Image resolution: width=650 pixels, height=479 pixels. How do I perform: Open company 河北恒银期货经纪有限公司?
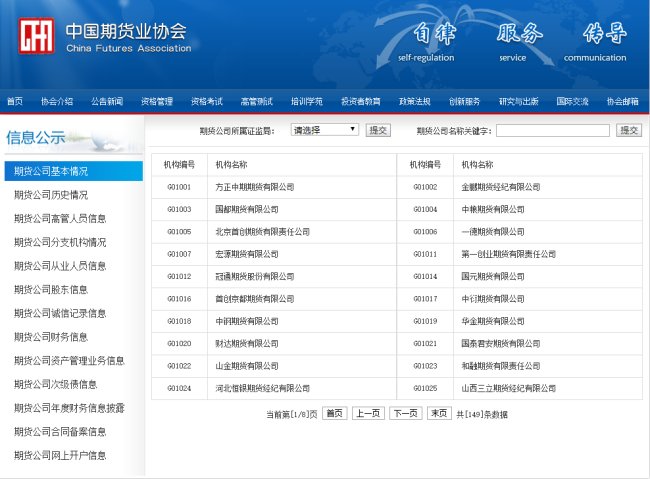[x=262, y=389]
